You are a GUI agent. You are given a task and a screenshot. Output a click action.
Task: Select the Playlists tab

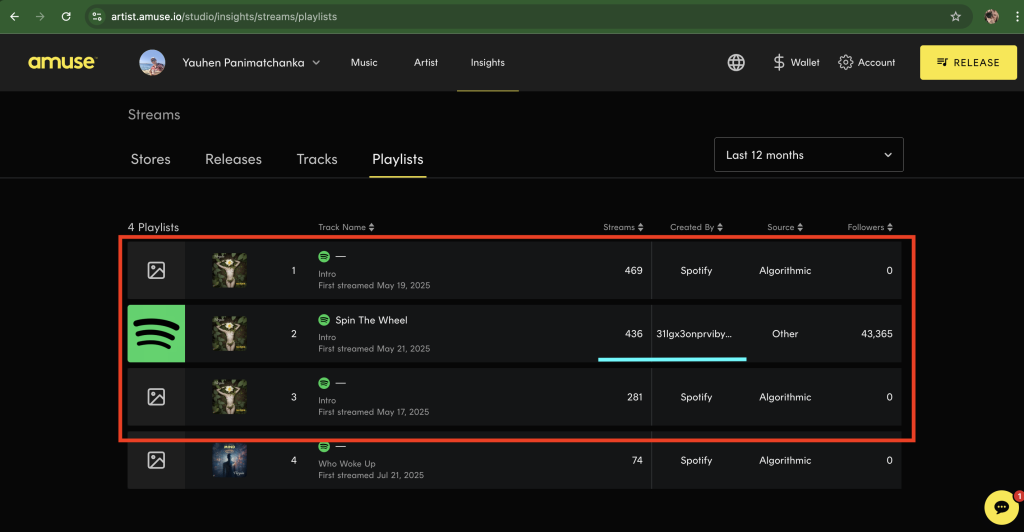398,159
